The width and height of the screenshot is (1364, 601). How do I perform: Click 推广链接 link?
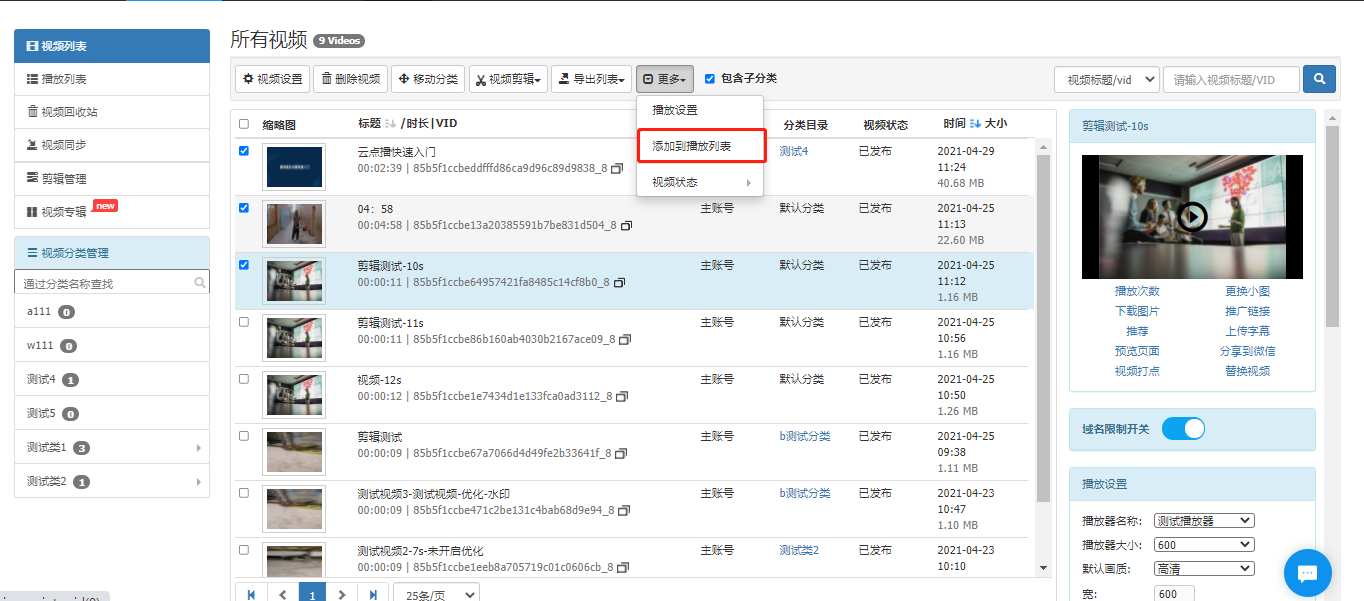coord(1247,311)
